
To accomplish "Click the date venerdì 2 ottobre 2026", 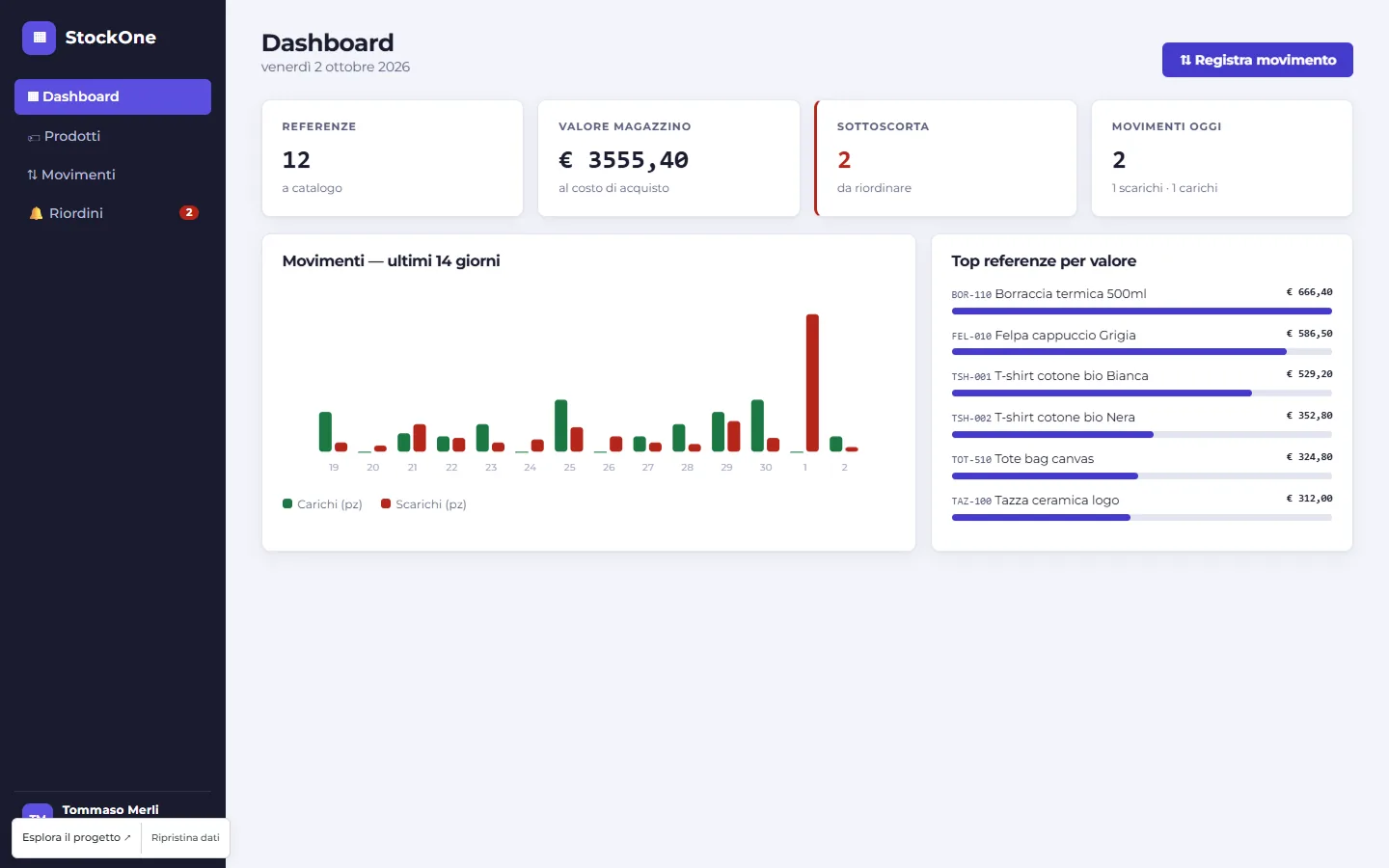I will coord(336,67).
